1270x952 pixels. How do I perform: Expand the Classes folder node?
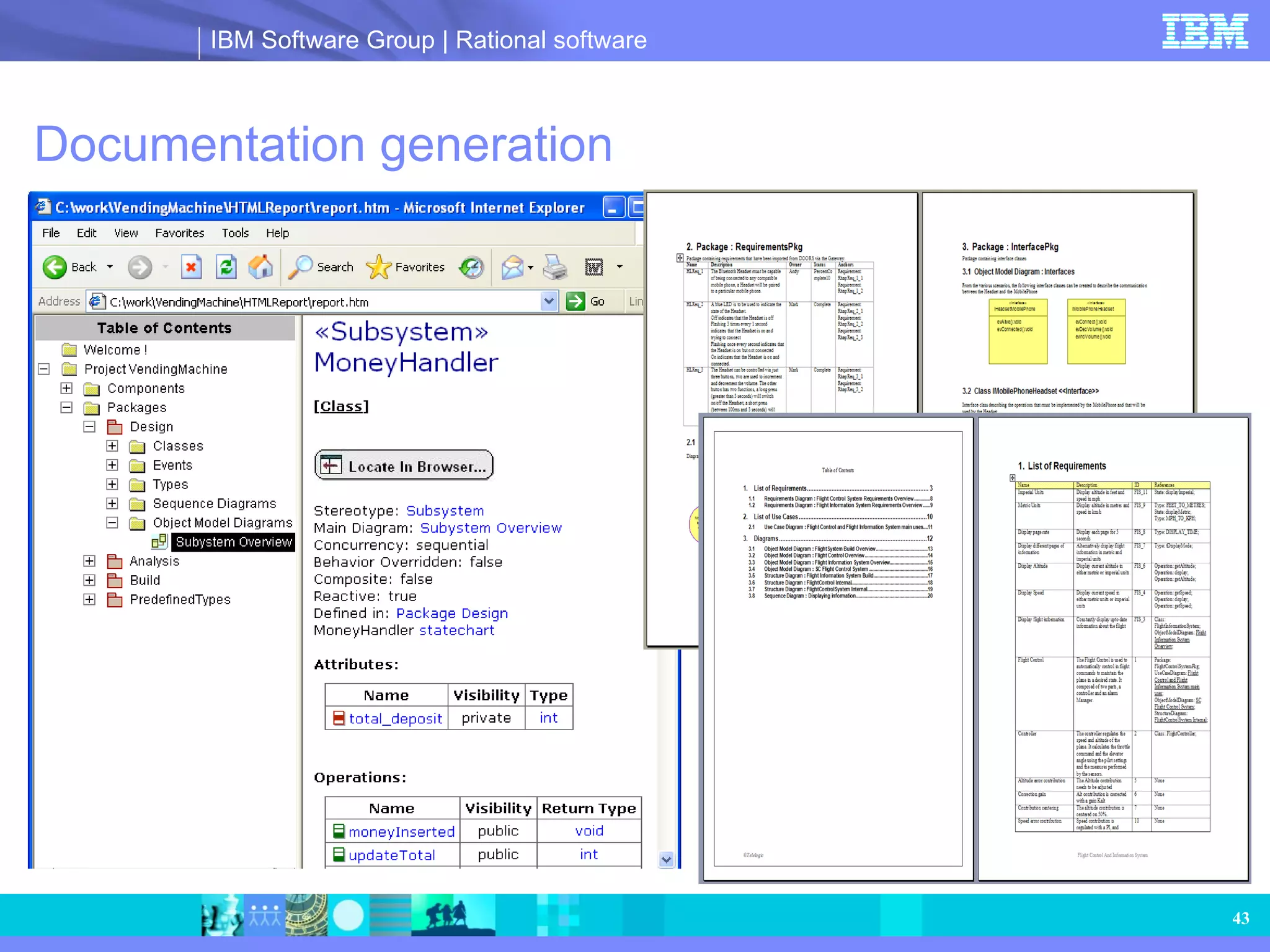tap(112, 446)
